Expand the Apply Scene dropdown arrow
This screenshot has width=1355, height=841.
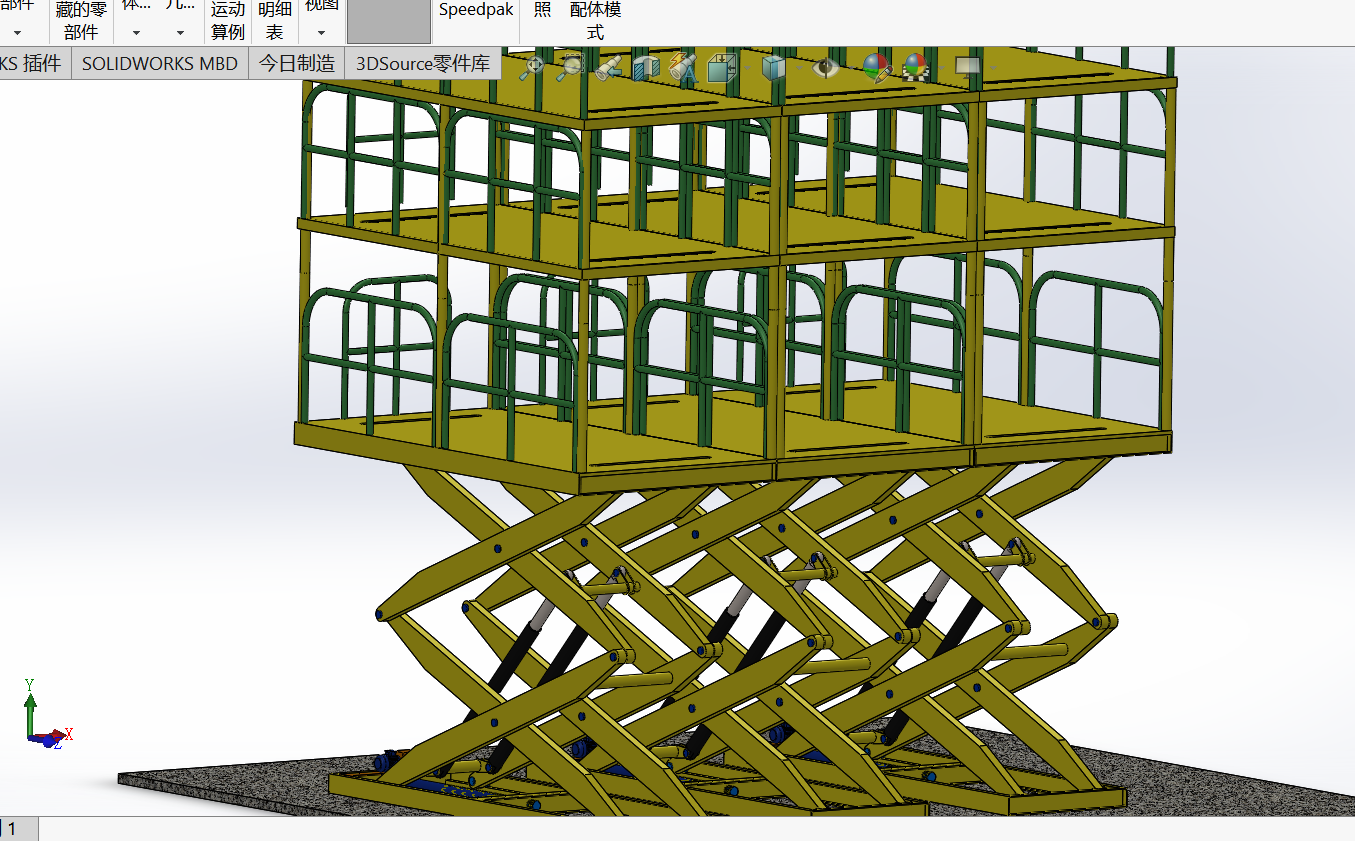[x=940, y=68]
